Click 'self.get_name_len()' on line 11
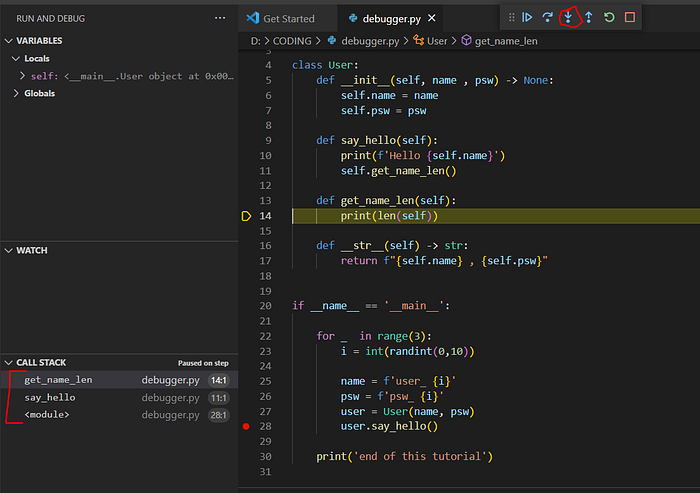The height and width of the screenshot is (493, 700). [x=399, y=171]
